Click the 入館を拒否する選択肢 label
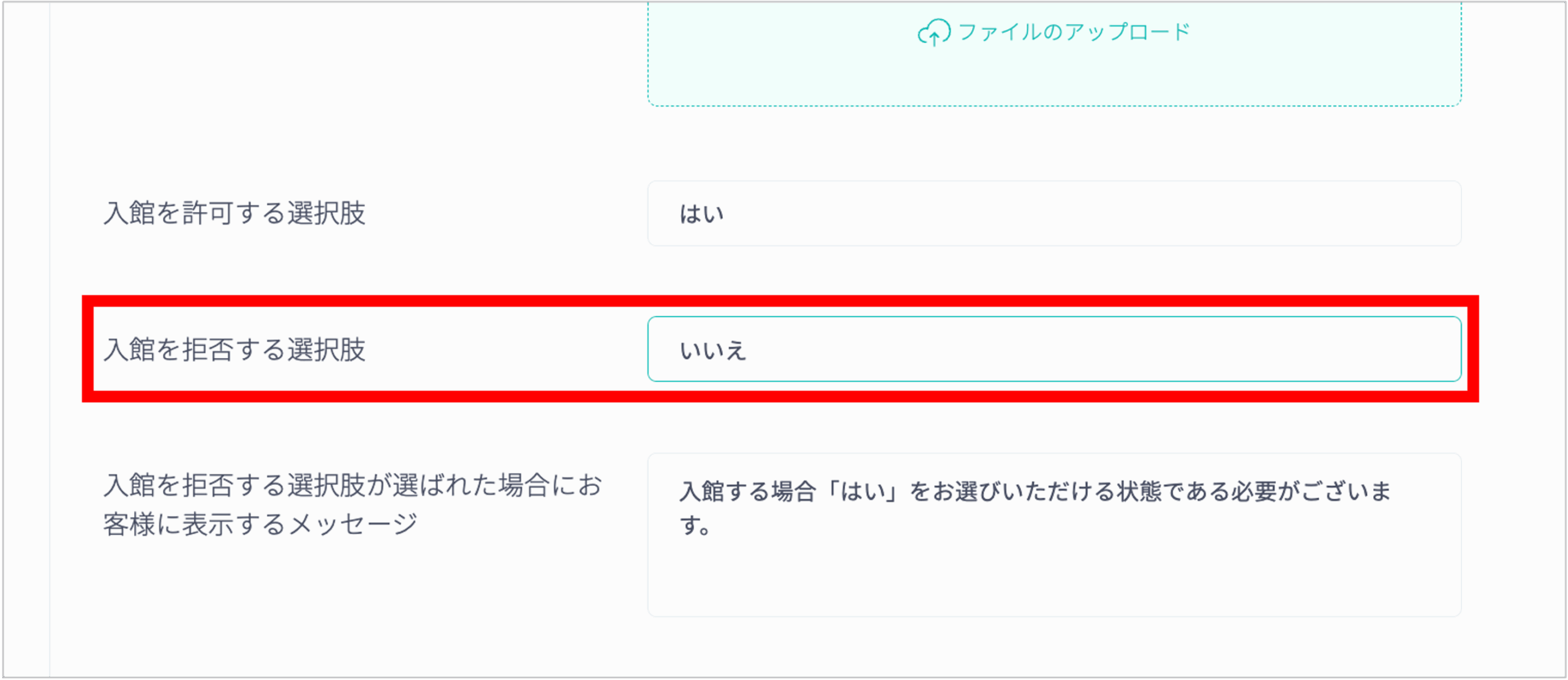This screenshot has height=680, width=1568. click(235, 349)
